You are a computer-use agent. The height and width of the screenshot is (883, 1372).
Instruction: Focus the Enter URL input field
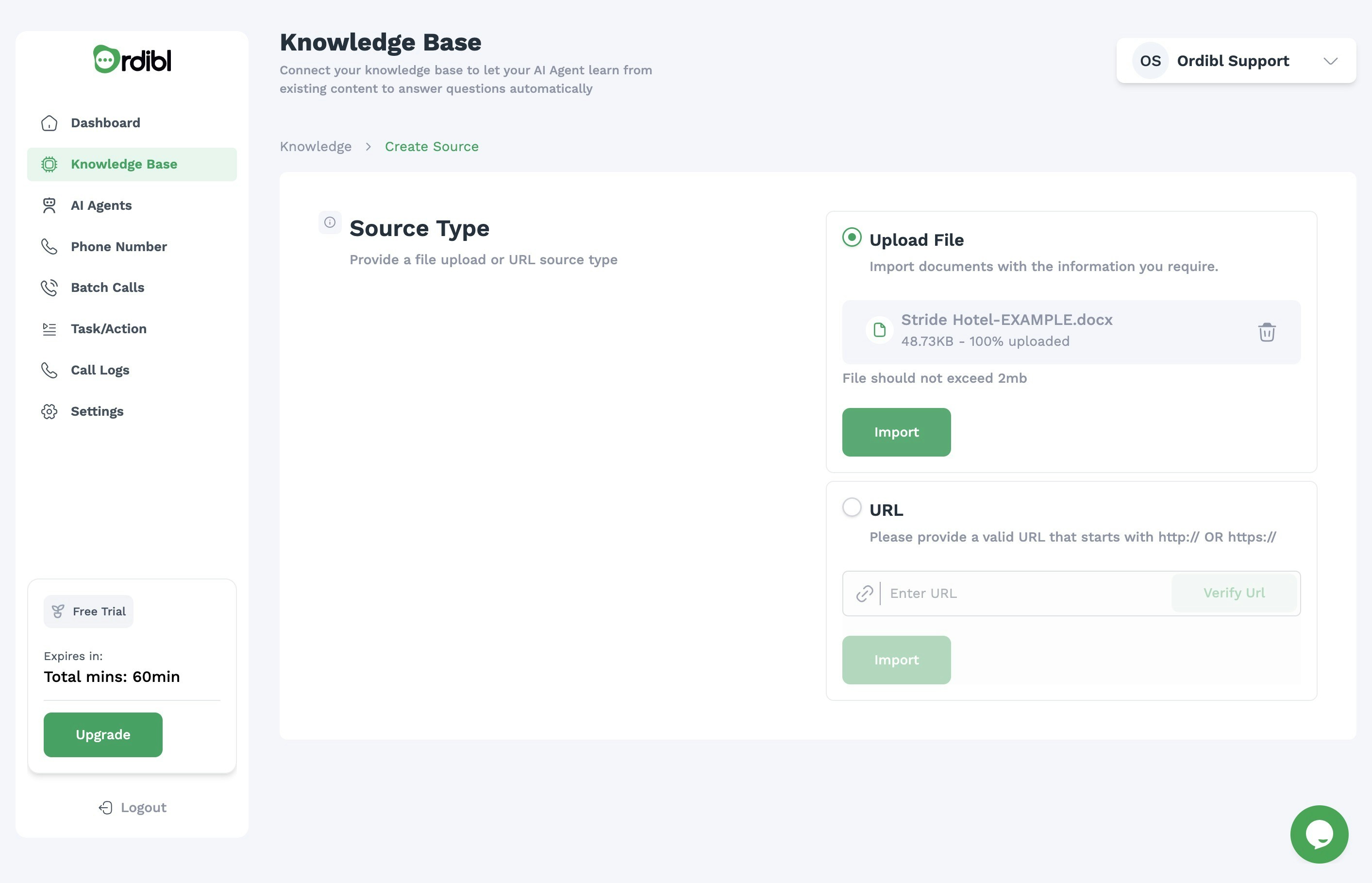click(x=1026, y=594)
